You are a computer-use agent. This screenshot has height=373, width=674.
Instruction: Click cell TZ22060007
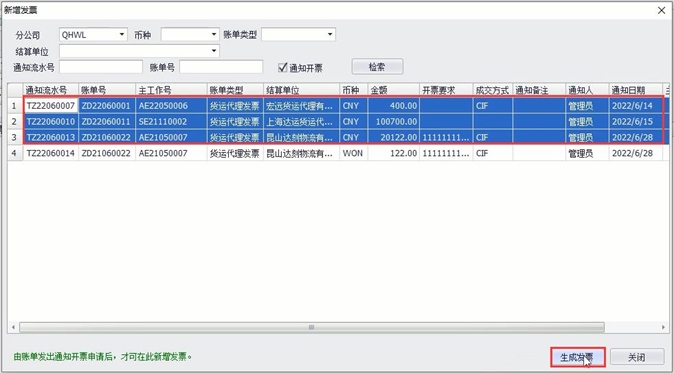point(50,106)
